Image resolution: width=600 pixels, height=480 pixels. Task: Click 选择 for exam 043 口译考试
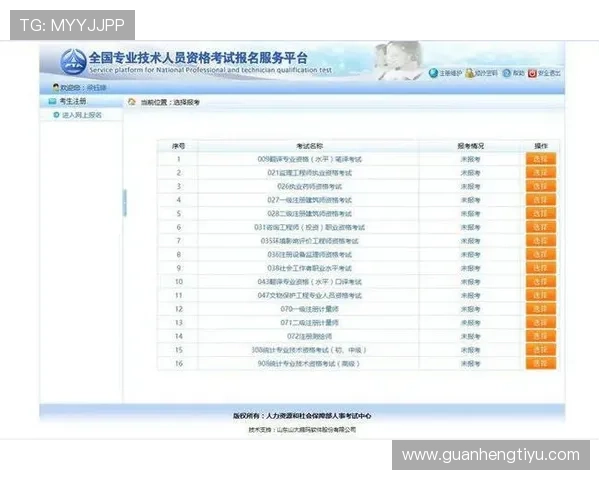pos(540,282)
